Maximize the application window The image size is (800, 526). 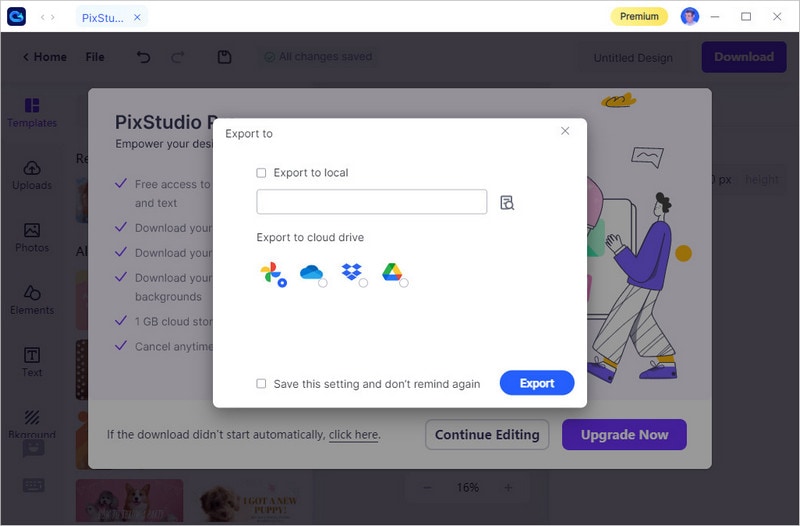coord(746,16)
